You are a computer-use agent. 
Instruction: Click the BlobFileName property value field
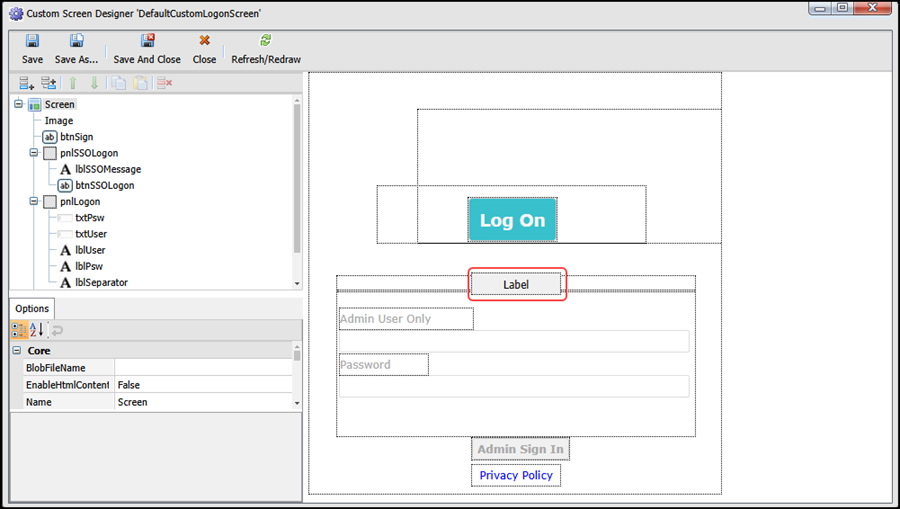pyautogui.click(x=203, y=368)
